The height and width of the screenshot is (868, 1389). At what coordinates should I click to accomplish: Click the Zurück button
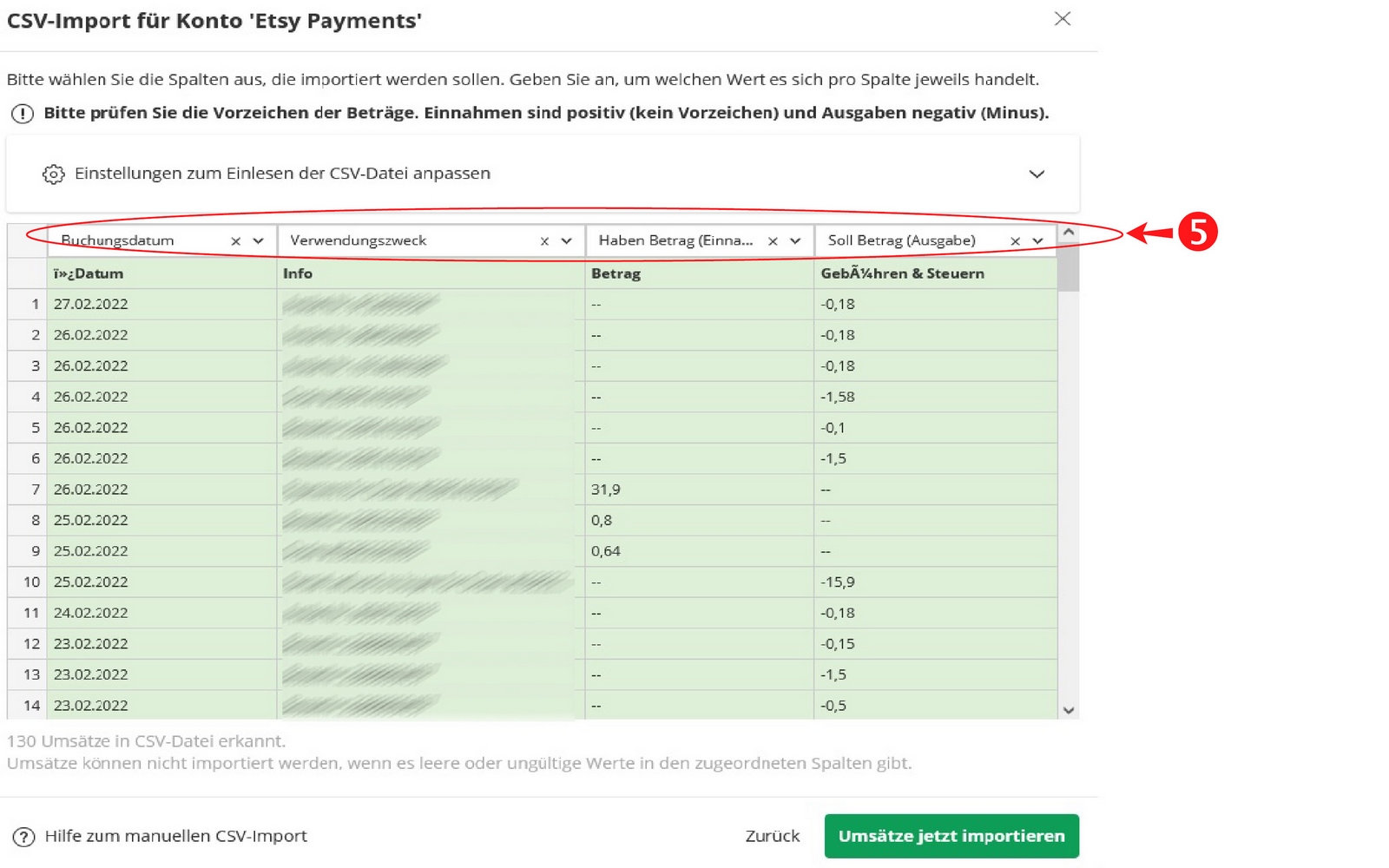tap(773, 836)
